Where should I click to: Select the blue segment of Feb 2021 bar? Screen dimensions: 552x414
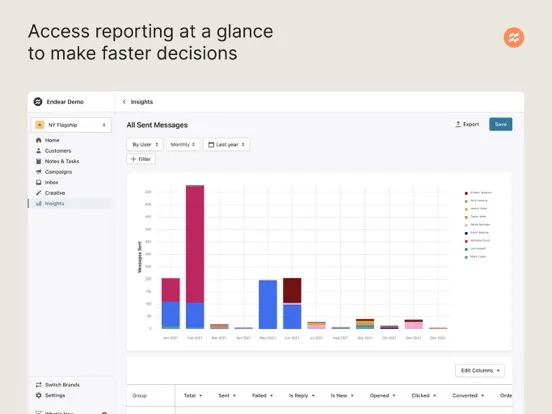click(195, 316)
